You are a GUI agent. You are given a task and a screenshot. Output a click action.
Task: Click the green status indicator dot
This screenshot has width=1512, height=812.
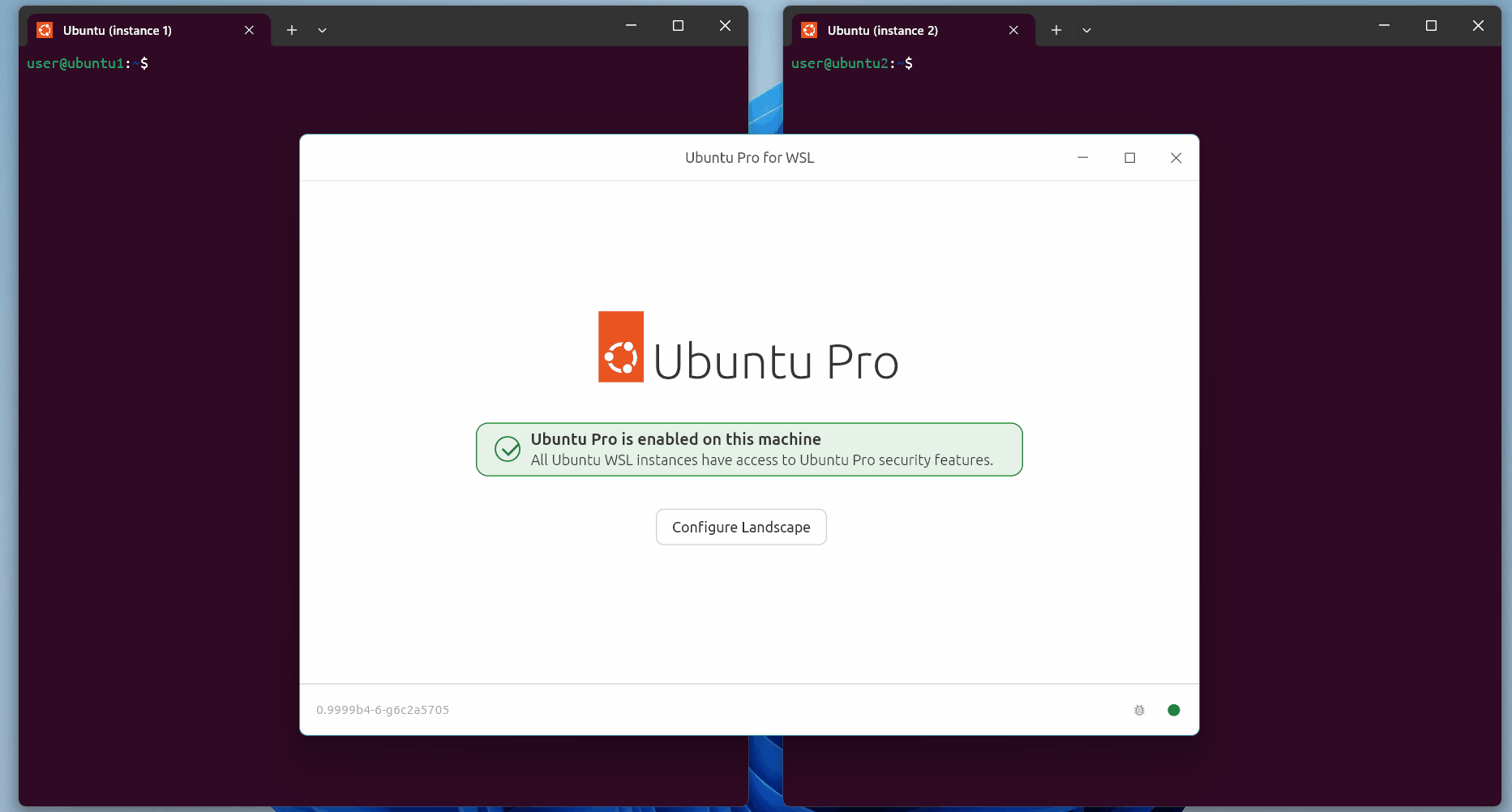coord(1173,710)
